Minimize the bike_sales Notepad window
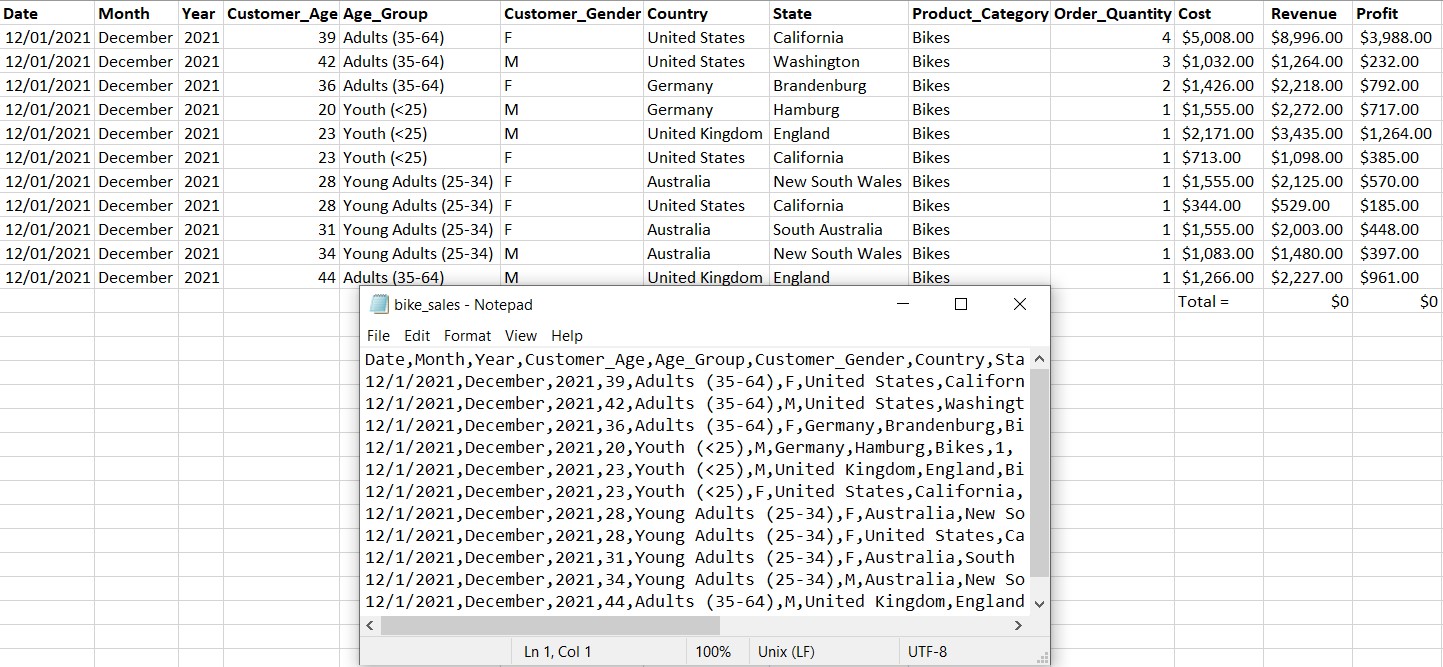This screenshot has height=667, width=1443. click(x=903, y=304)
